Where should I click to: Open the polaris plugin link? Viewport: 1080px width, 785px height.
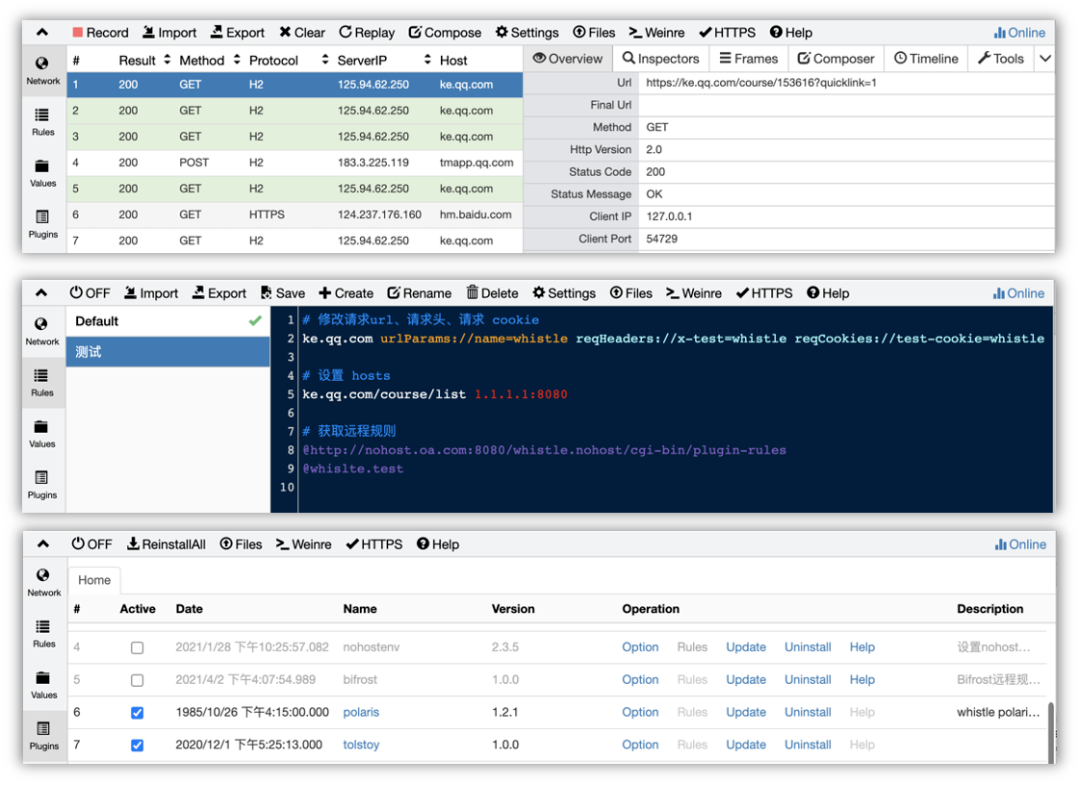[x=361, y=712]
